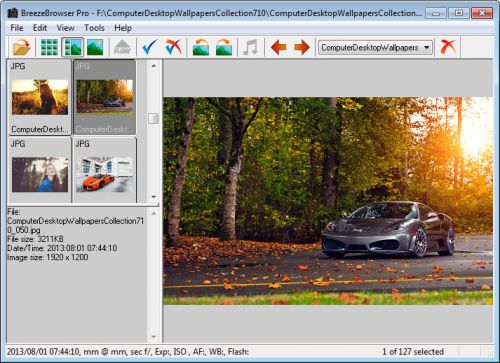This screenshot has height=363, width=500.
Task: Click the red X delete icon in toolbar
Action: tap(448, 47)
